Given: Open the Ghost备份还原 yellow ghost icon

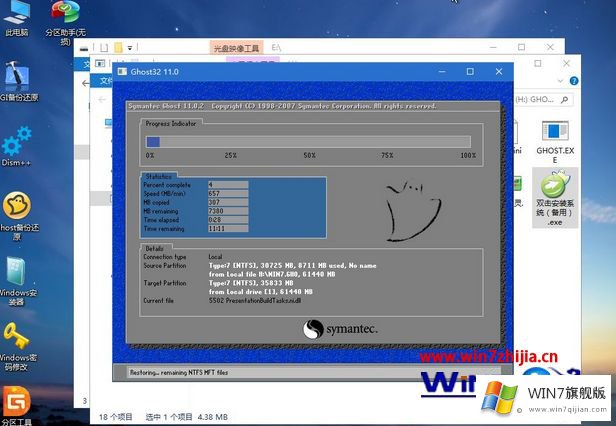Looking at the screenshot, I should click(x=18, y=215).
